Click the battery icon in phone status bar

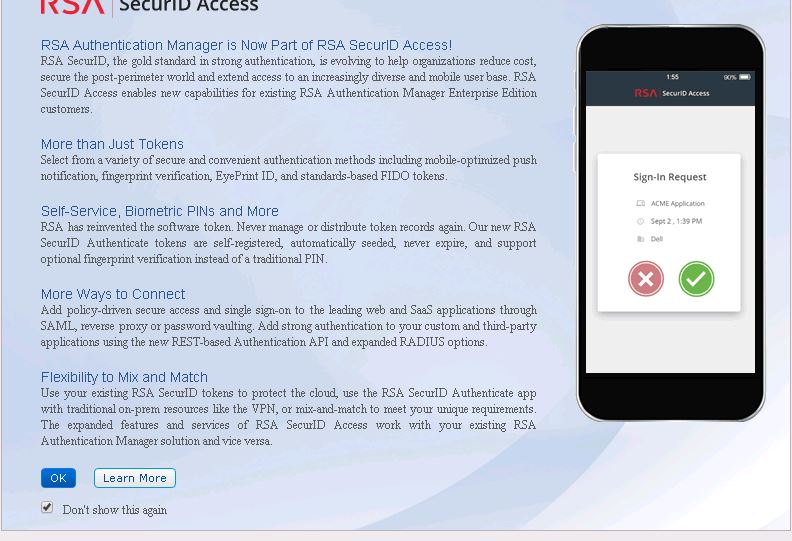pos(745,77)
